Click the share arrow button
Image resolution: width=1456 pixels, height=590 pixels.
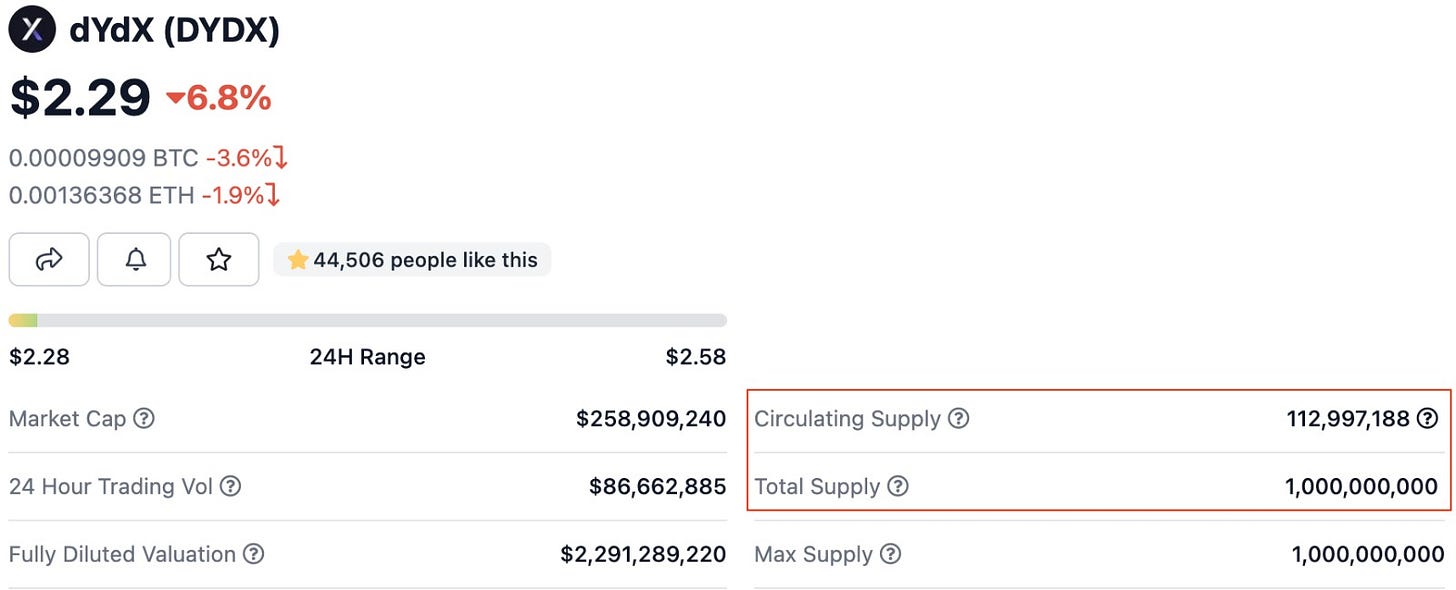coord(49,260)
